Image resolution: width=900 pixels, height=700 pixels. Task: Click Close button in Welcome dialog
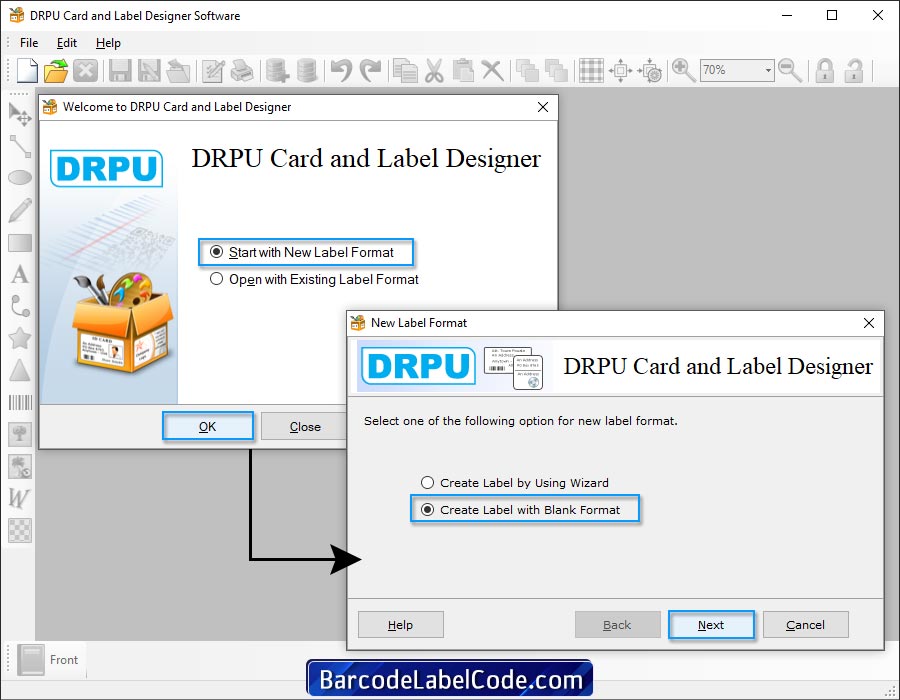[x=305, y=426]
